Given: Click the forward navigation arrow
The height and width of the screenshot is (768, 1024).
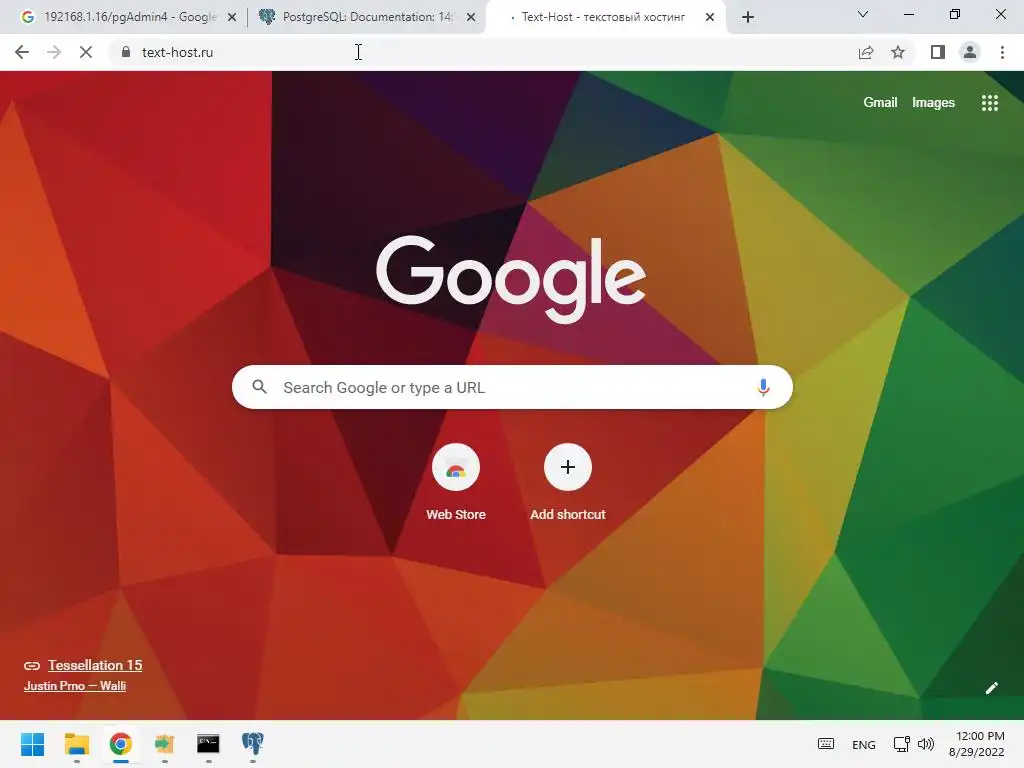Looking at the screenshot, I should (x=54, y=52).
